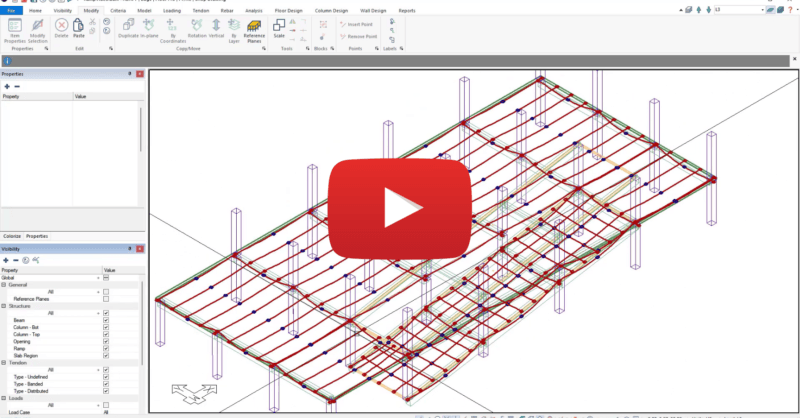
Task: Enable the Reference Planes checkbox
Action: (x=106, y=299)
